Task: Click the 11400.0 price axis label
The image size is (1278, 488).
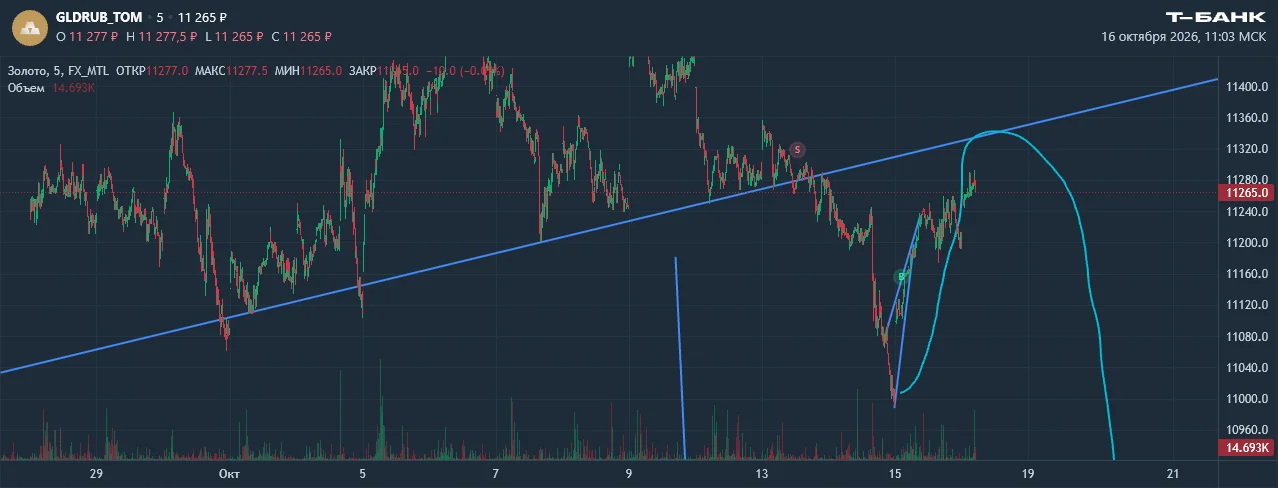Action: point(1248,88)
